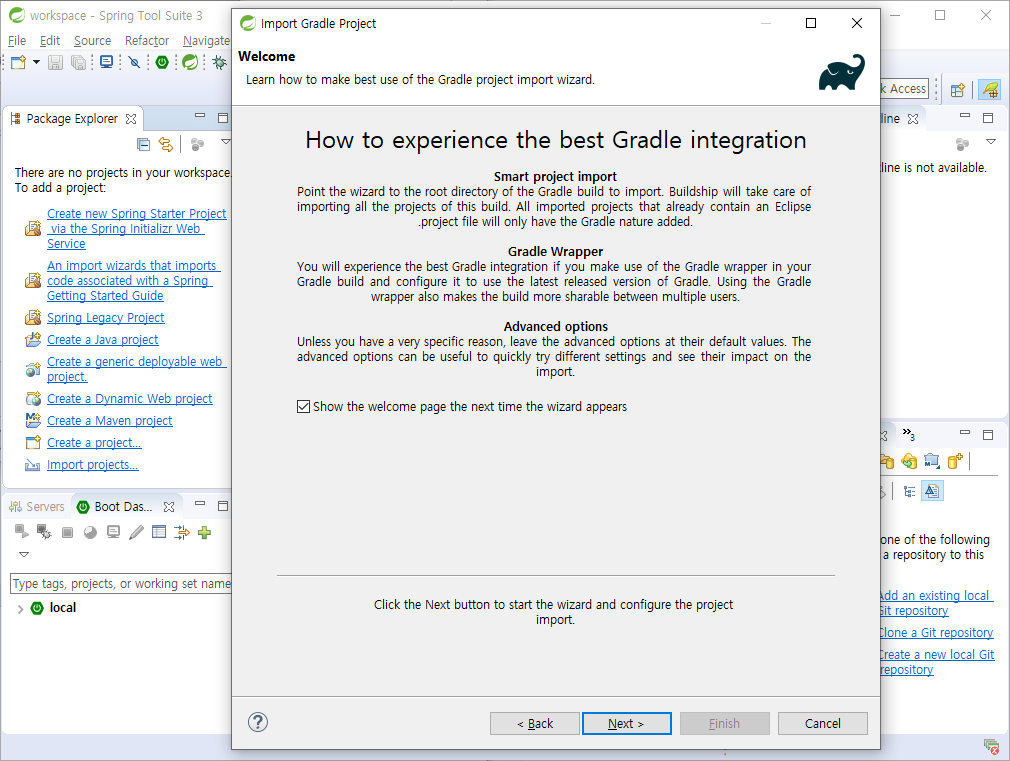Click Create a generic deployable web project link

pos(137,369)
